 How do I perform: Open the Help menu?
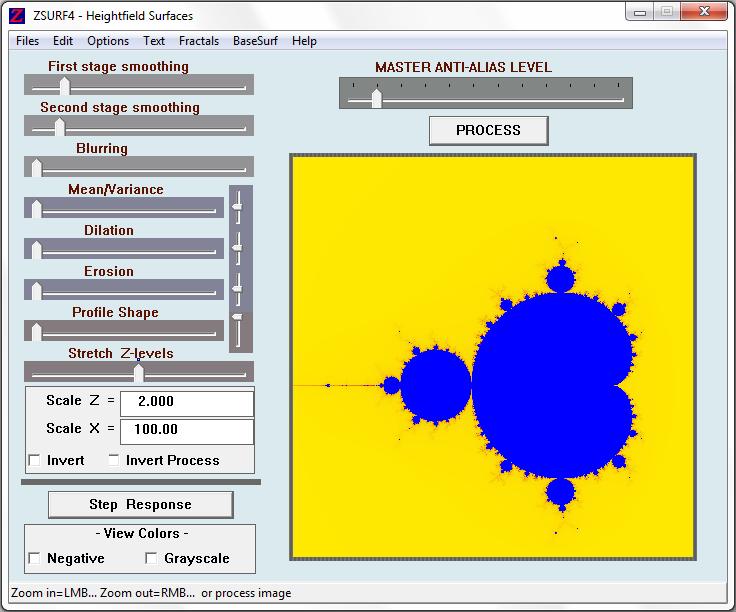pos(304,41)
